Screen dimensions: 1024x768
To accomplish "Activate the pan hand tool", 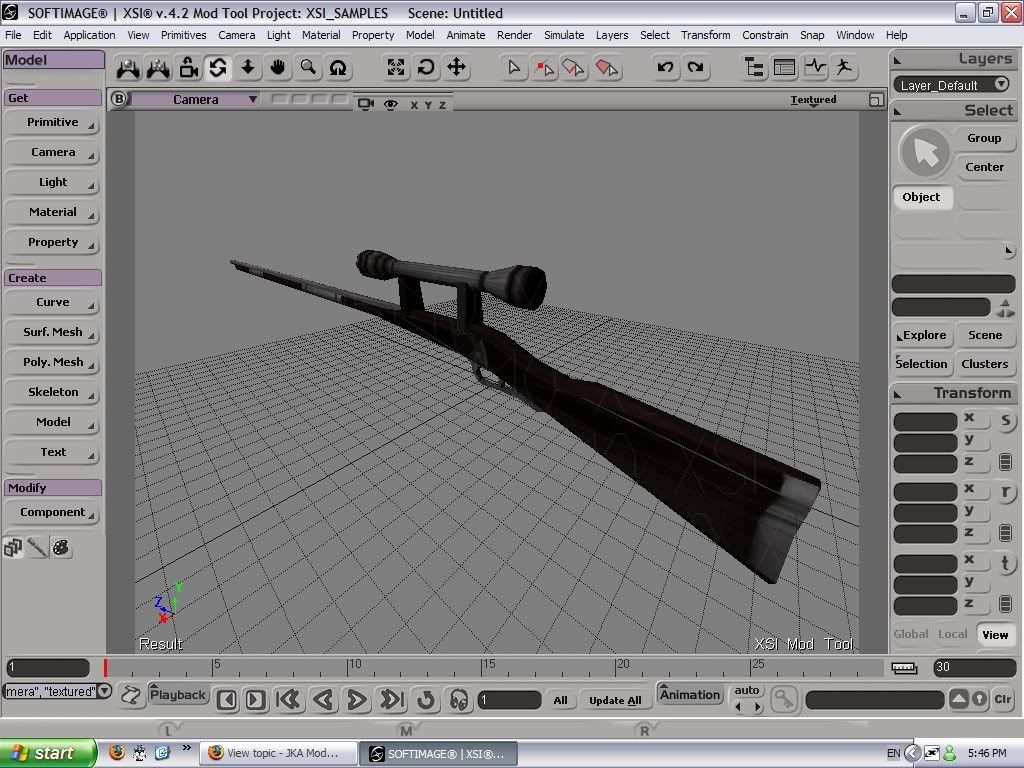I will point(278,67).
